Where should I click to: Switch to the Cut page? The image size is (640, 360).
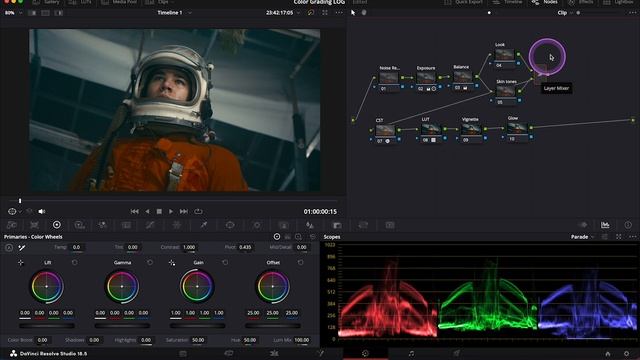(x=229, y=353)
